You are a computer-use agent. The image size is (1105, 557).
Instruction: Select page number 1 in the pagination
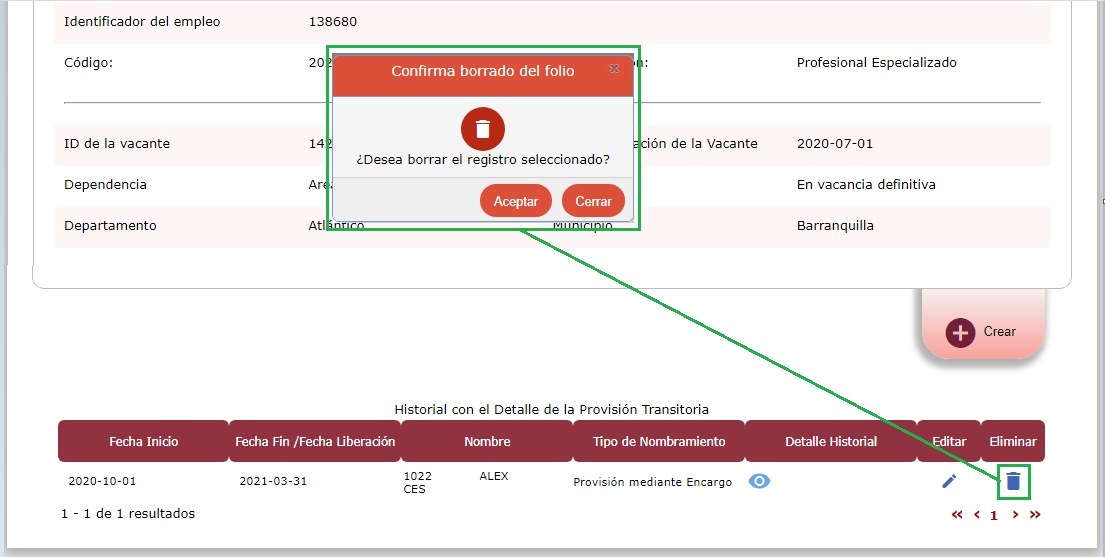pyautogui.click(x=994, y=516)
